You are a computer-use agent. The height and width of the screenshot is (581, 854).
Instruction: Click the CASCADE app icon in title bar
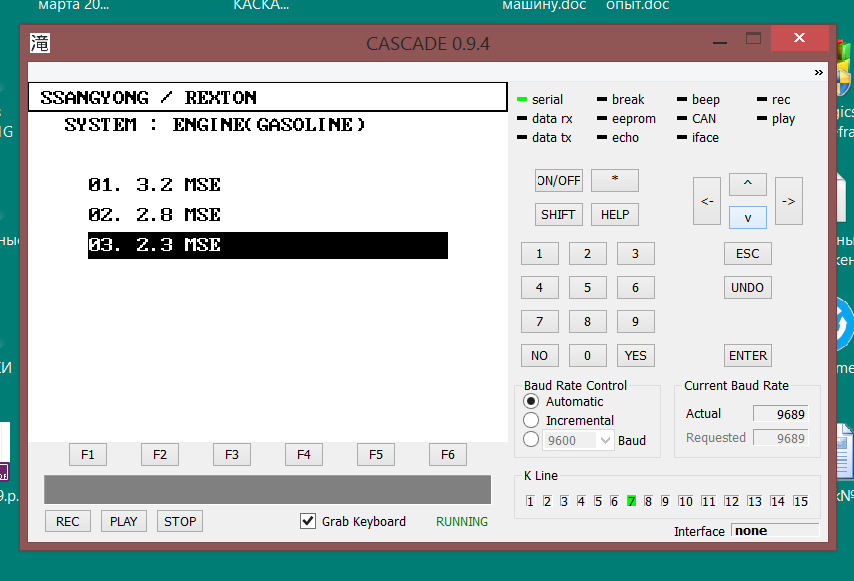click(x=40, y=43)
